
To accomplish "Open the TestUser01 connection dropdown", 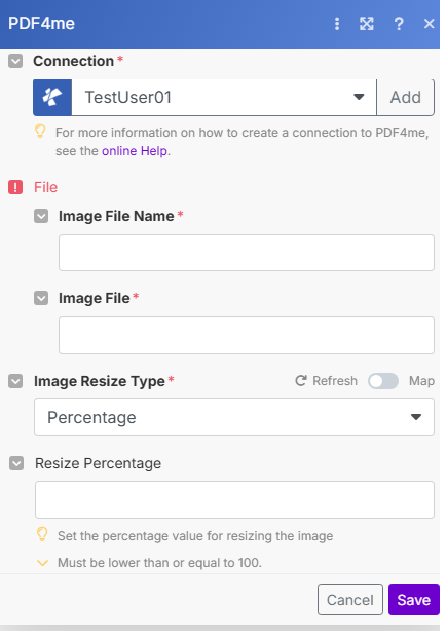I will coord(224,98).
